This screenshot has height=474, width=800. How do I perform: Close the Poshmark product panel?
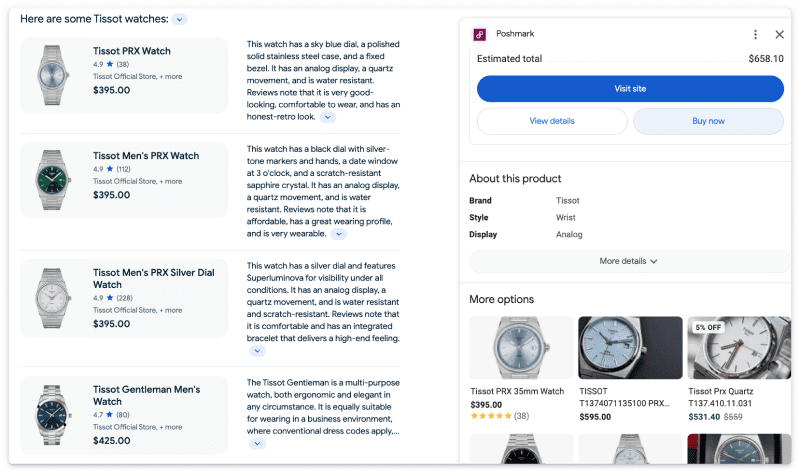780,34
